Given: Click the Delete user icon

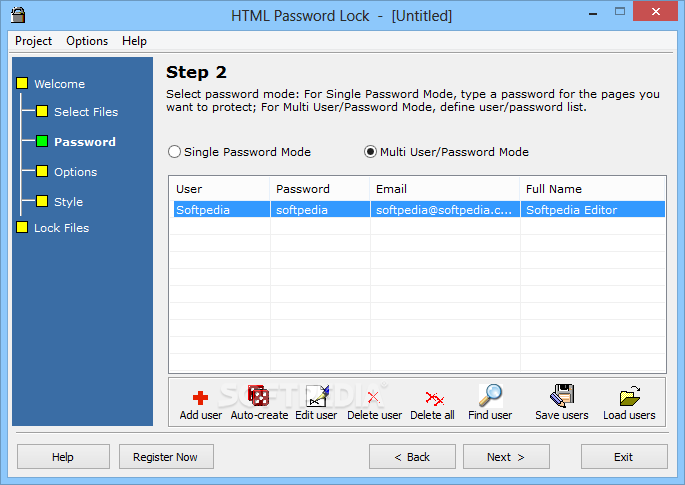Looking at the screenshot, I should (374, 397).
